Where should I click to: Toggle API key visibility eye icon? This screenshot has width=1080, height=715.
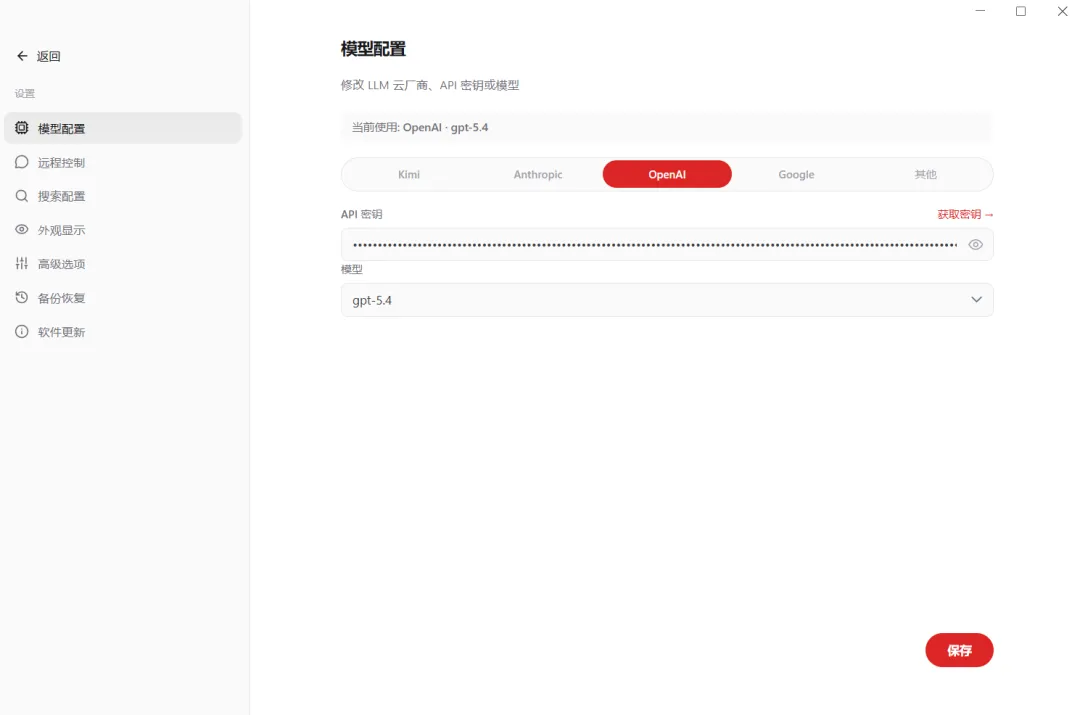point(975,245)
